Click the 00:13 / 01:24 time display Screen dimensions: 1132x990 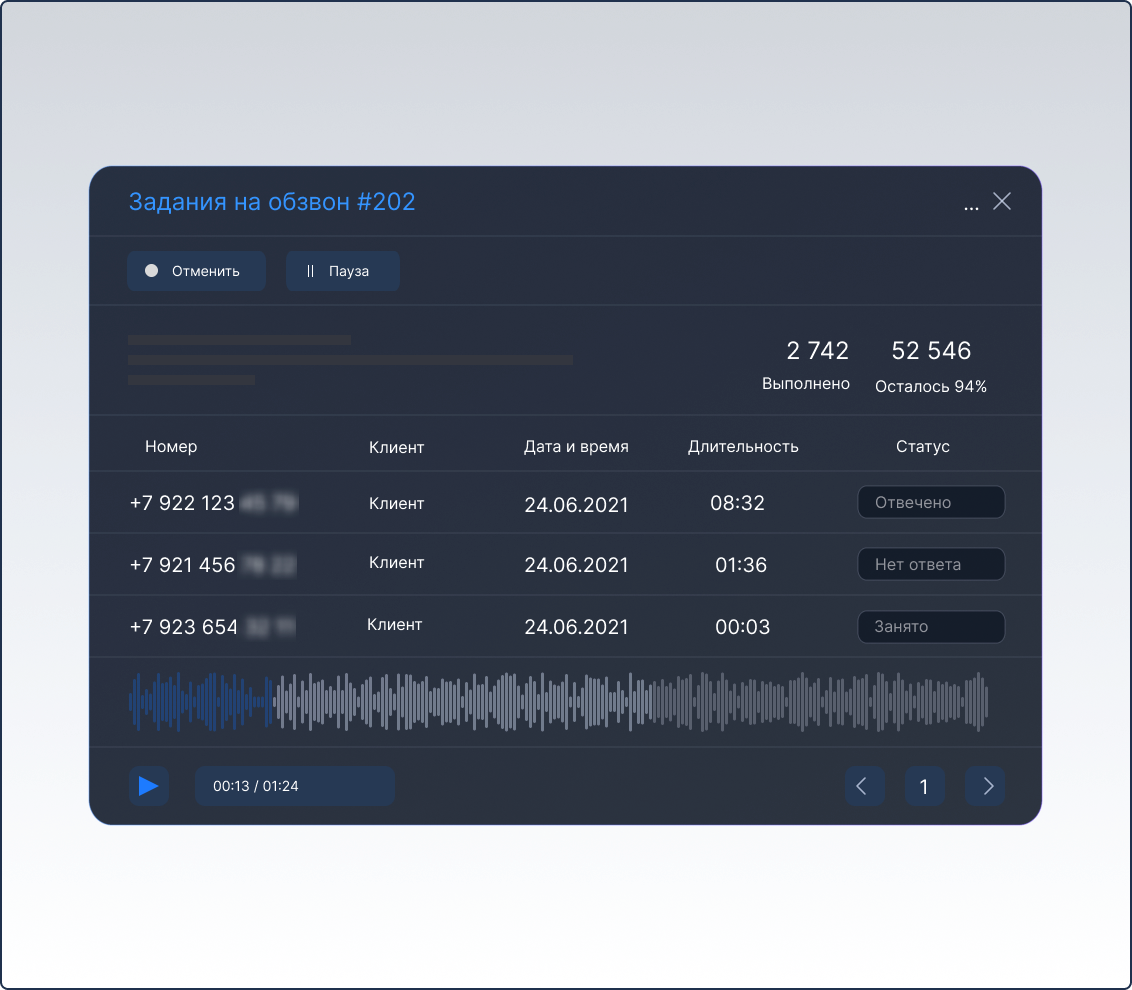click(x=295, y=786)
